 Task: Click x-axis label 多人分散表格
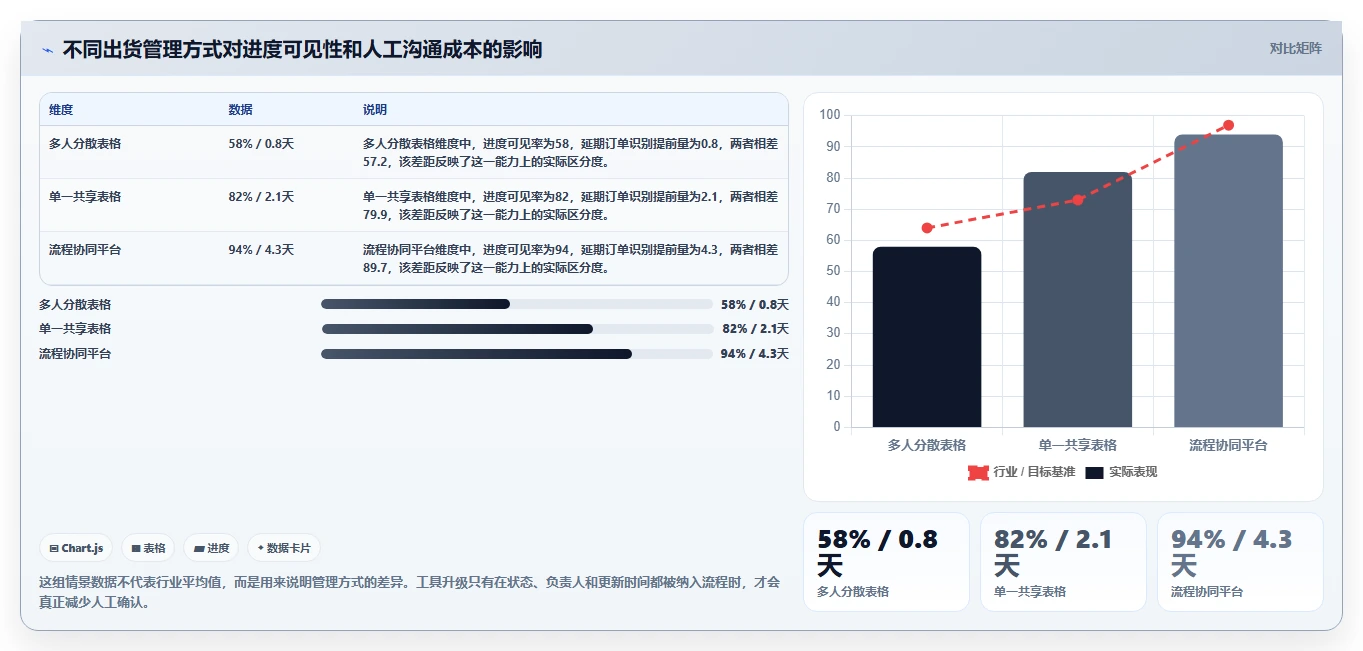(927, 445)
